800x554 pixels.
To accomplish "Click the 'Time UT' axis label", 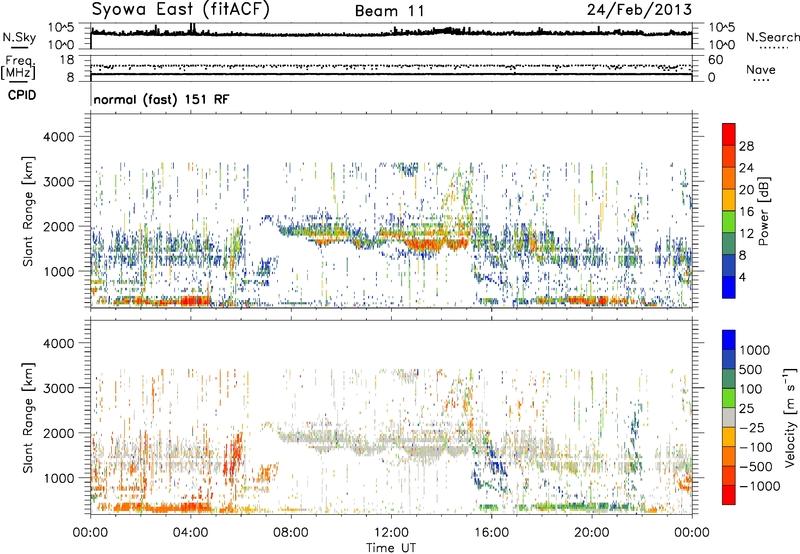I will (x=391, y=547).
